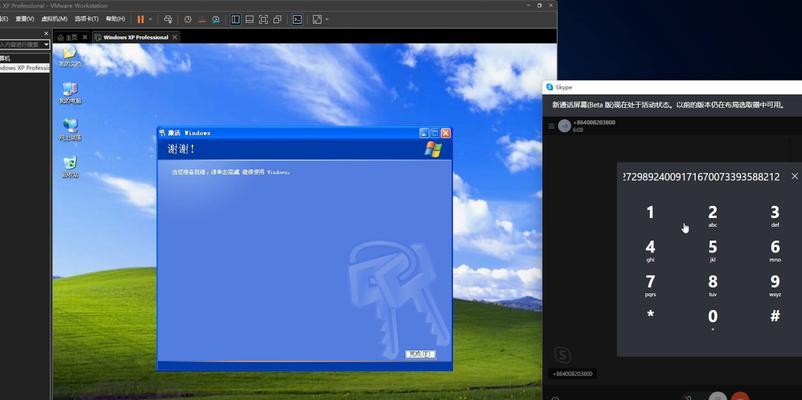Dial 2 abc on the Skype keypad
802x400 pixels.
tap(712, 215)
